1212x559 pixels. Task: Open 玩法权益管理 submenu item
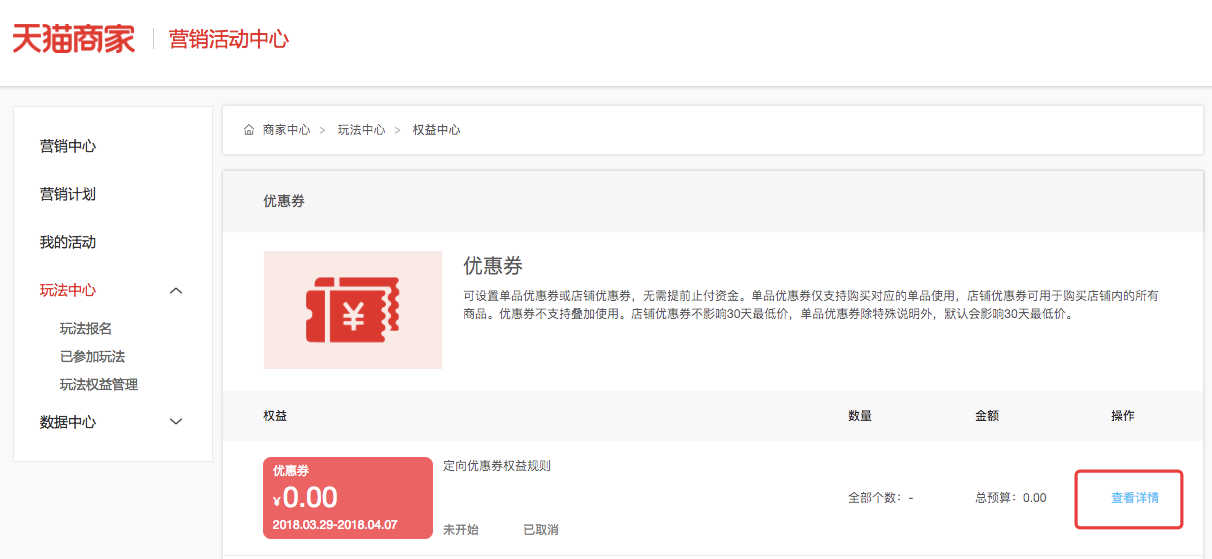coord(99,385)
